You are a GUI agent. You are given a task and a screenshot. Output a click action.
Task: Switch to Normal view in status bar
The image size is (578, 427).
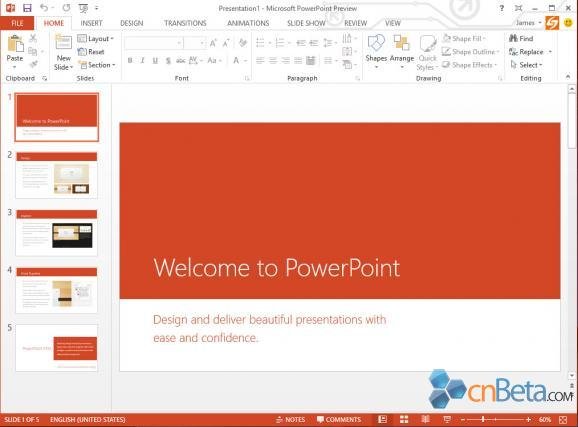383,419
